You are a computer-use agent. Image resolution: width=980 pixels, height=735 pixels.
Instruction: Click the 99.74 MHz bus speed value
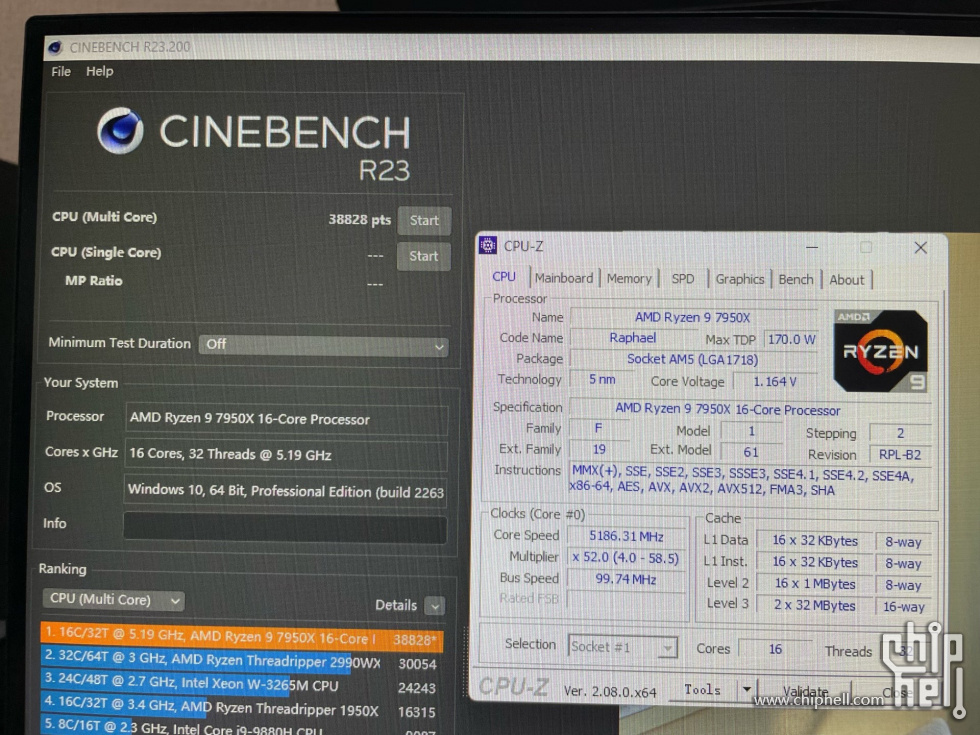click(x=626, y=579)
